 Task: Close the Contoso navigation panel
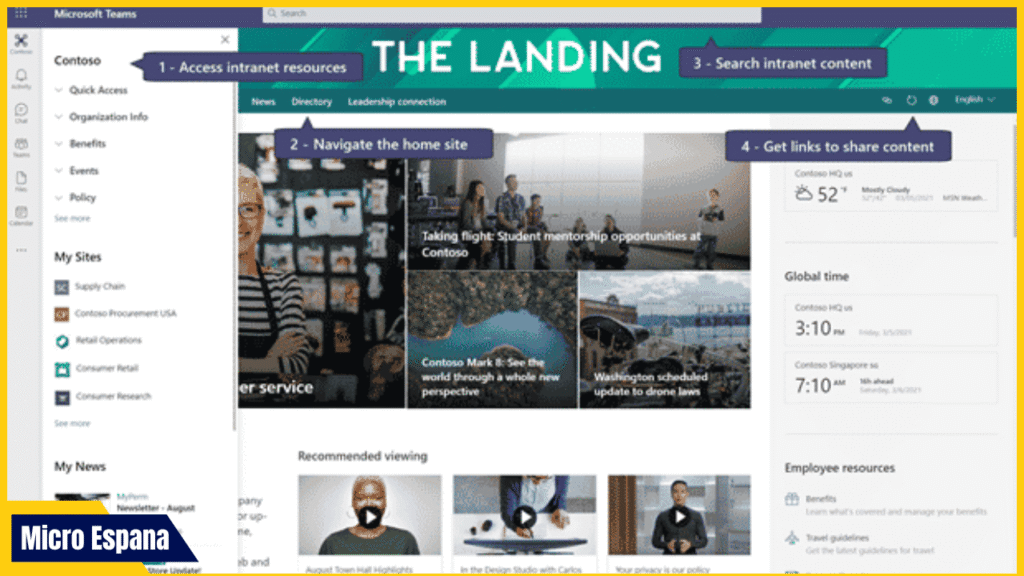[x=225, y=40]
